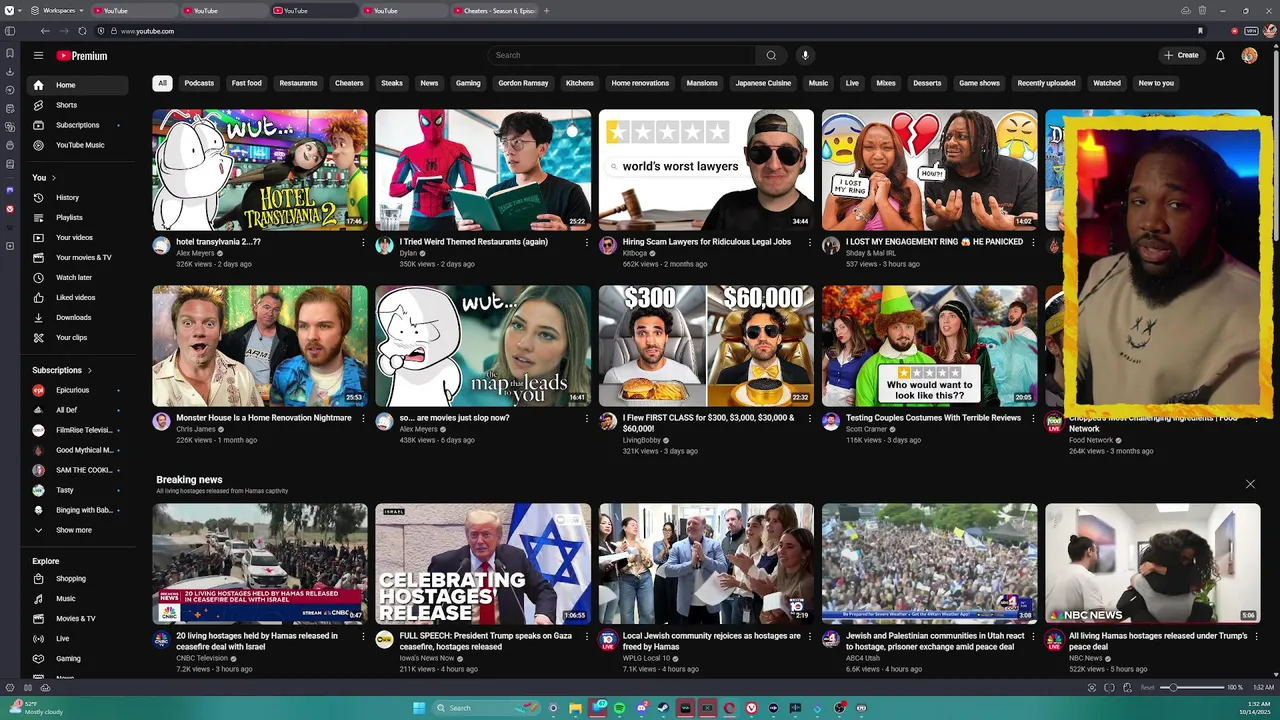Open the notifications bell

coord(1220,55)
